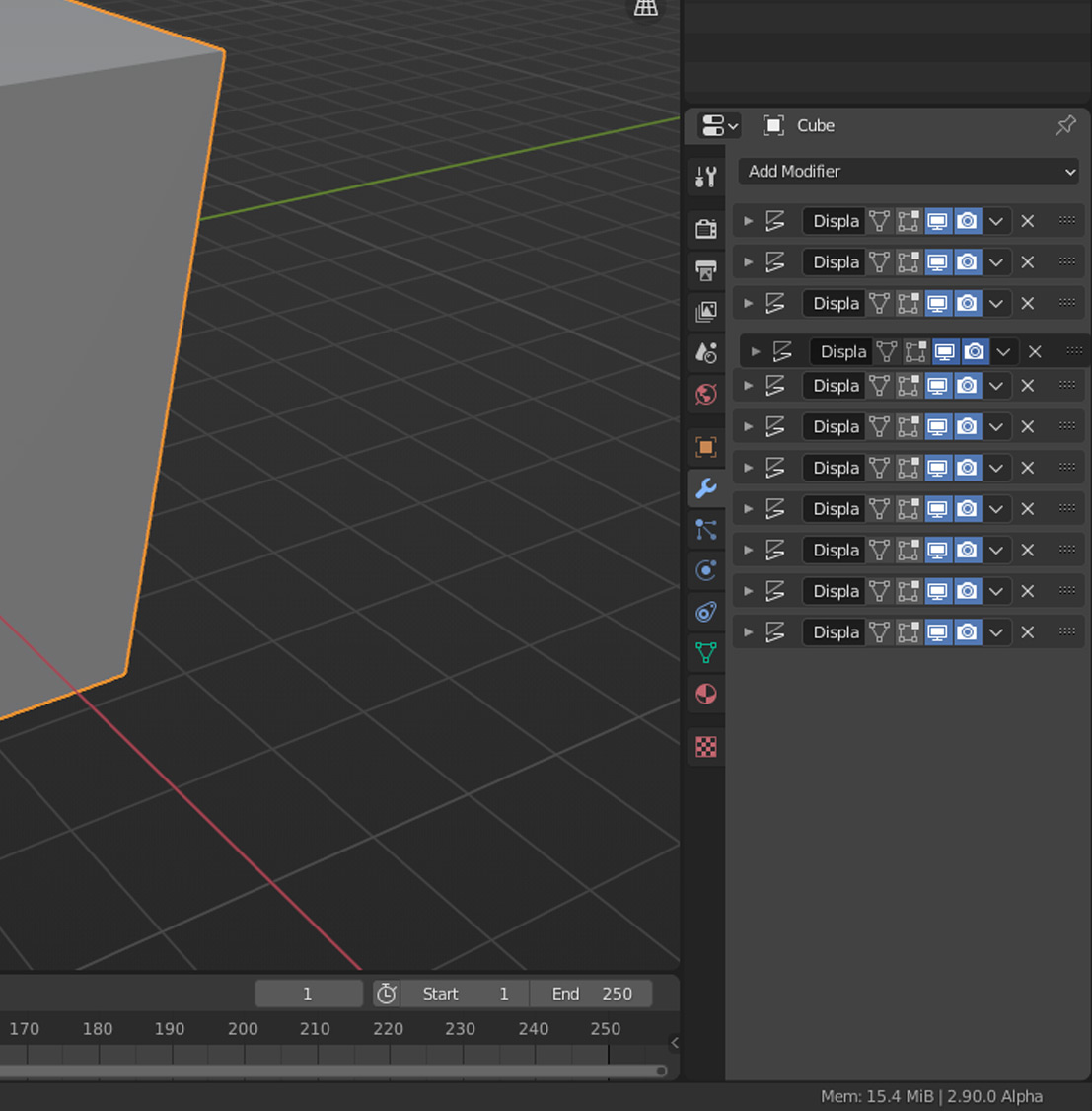
Task: Open the Object properties tab
Action: click(706, 447)
